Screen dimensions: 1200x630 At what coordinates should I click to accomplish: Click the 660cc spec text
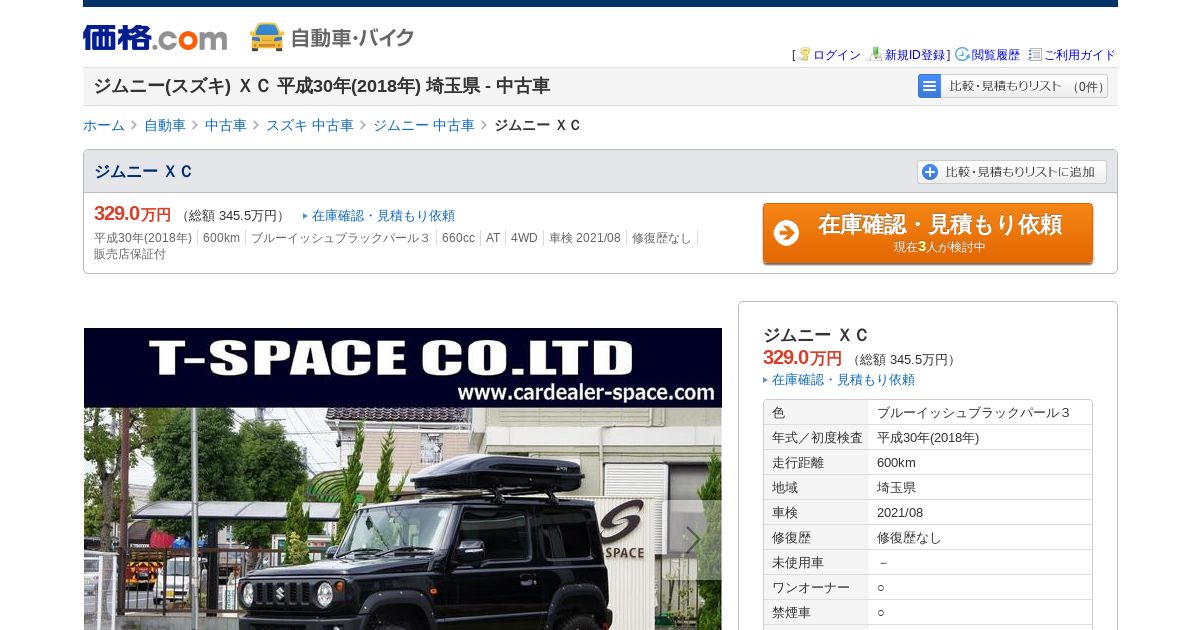[x=458, y=238]
